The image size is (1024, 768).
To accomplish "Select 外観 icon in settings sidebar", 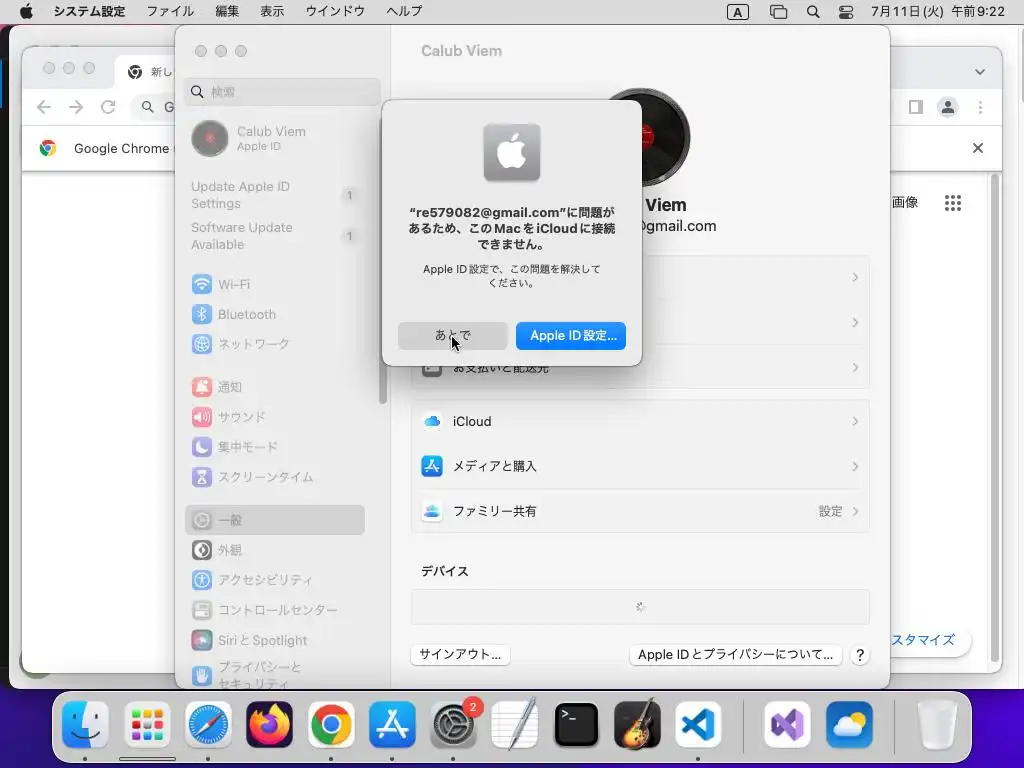I will tap(202, 550).
